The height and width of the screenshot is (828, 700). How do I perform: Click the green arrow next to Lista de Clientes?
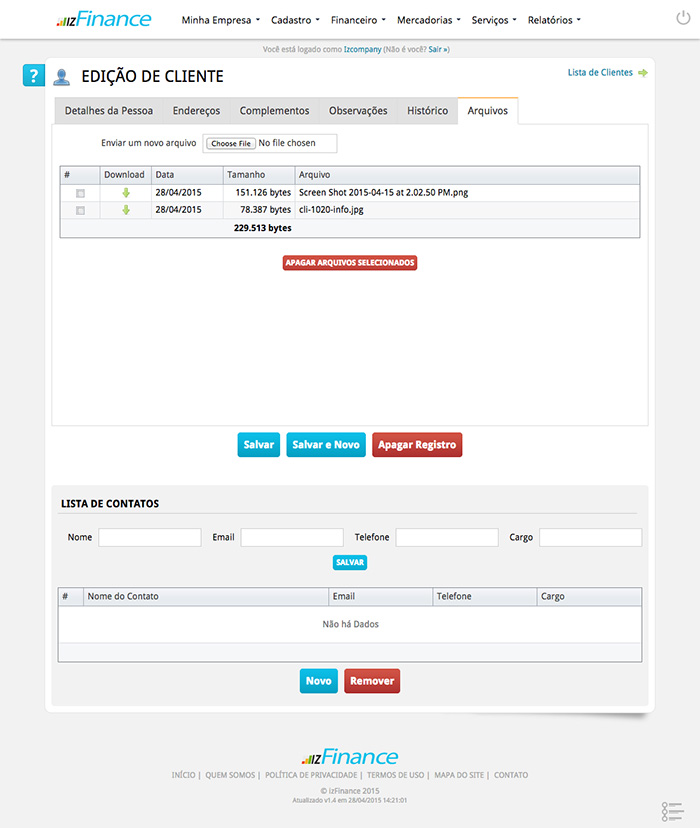click(x=642, y=73)
